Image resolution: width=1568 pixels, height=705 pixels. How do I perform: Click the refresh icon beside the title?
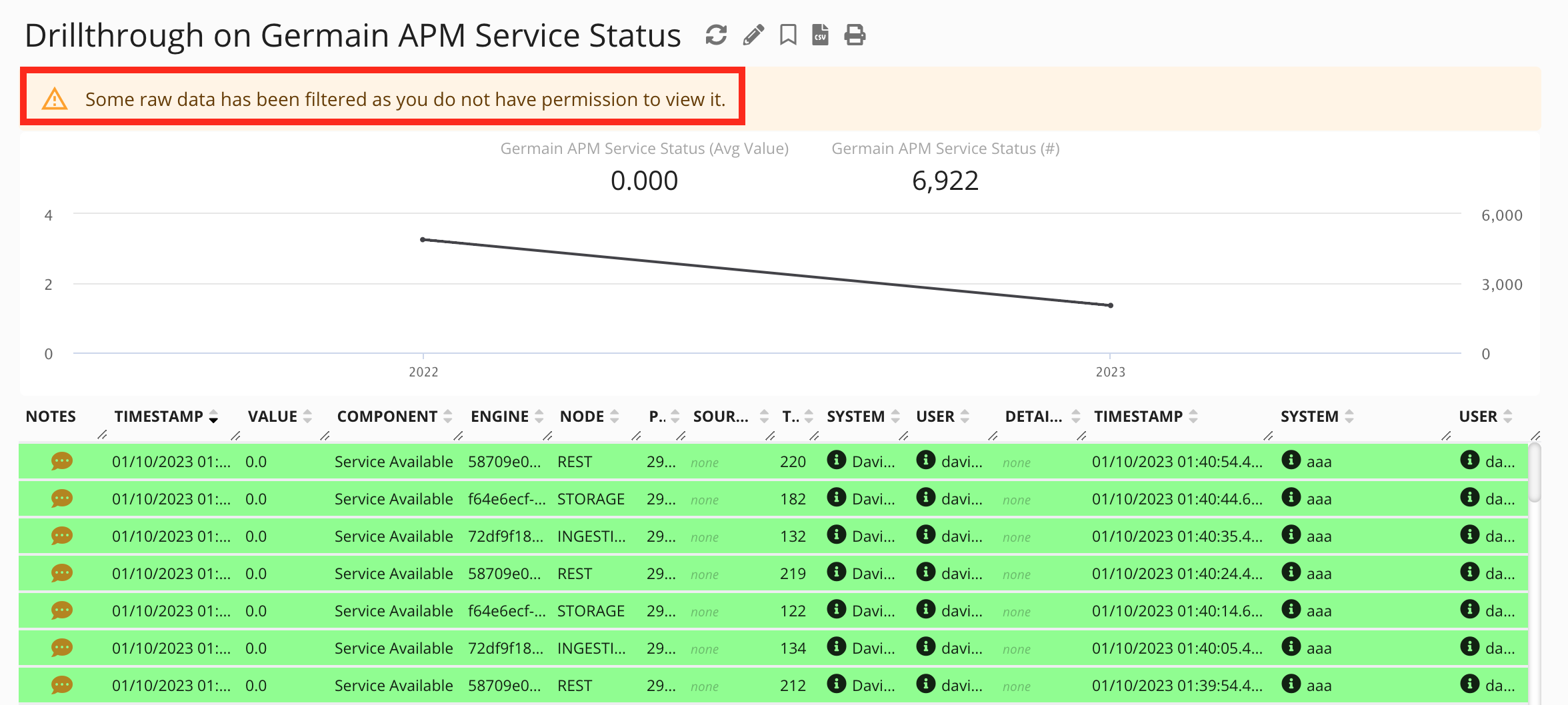point(716,35)
